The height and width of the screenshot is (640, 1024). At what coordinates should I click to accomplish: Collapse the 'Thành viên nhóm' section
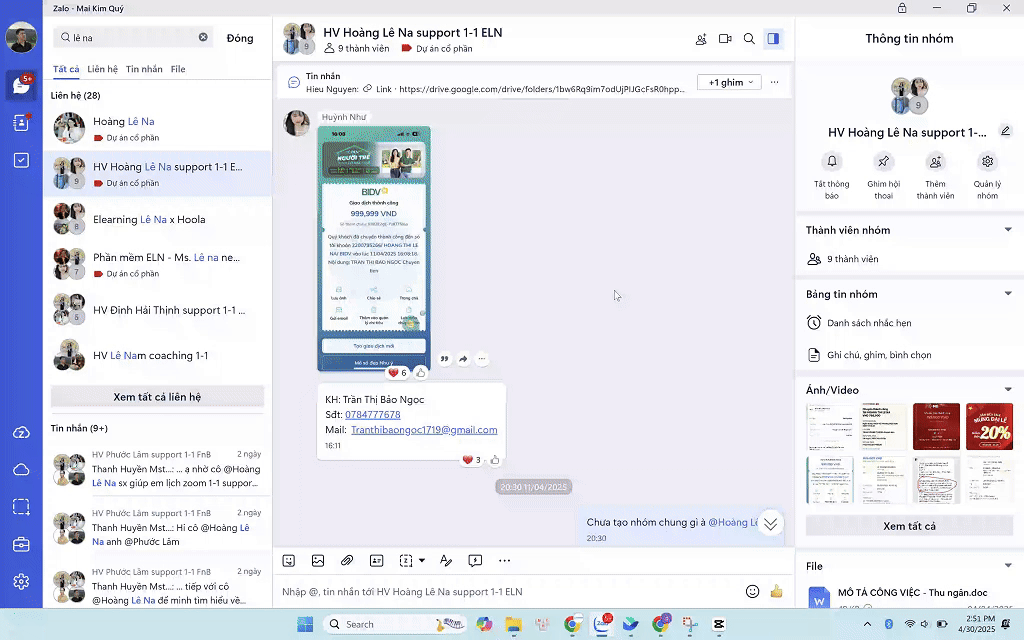(x=1008, y=230)
